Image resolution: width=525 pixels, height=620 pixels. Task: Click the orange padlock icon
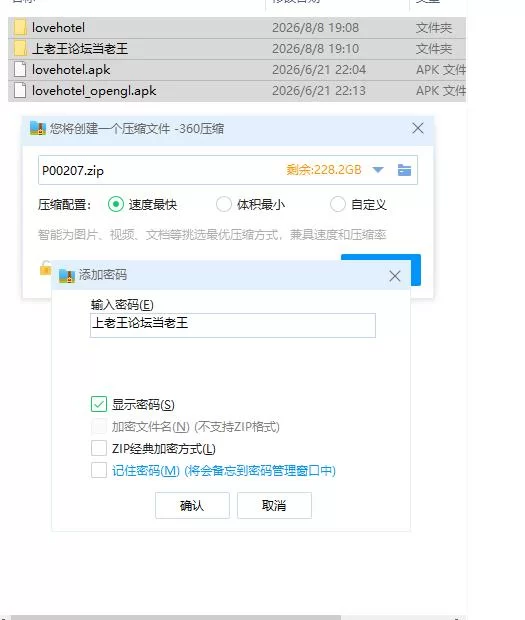coord(45,268)
